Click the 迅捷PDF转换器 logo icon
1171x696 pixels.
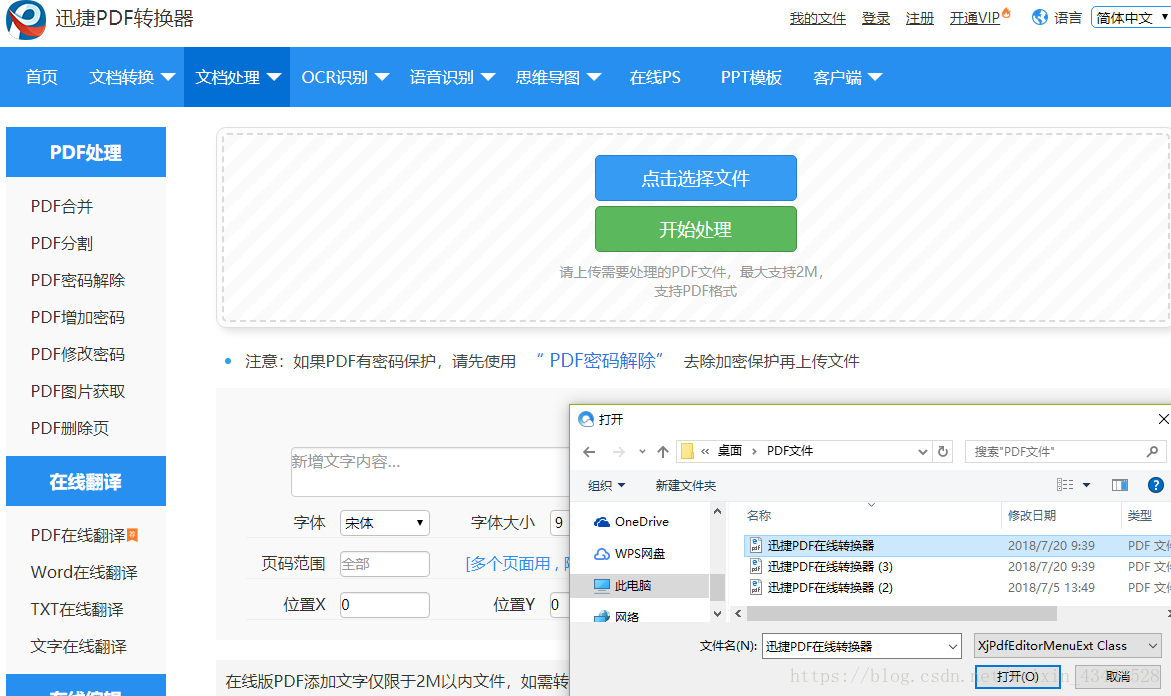25,19
